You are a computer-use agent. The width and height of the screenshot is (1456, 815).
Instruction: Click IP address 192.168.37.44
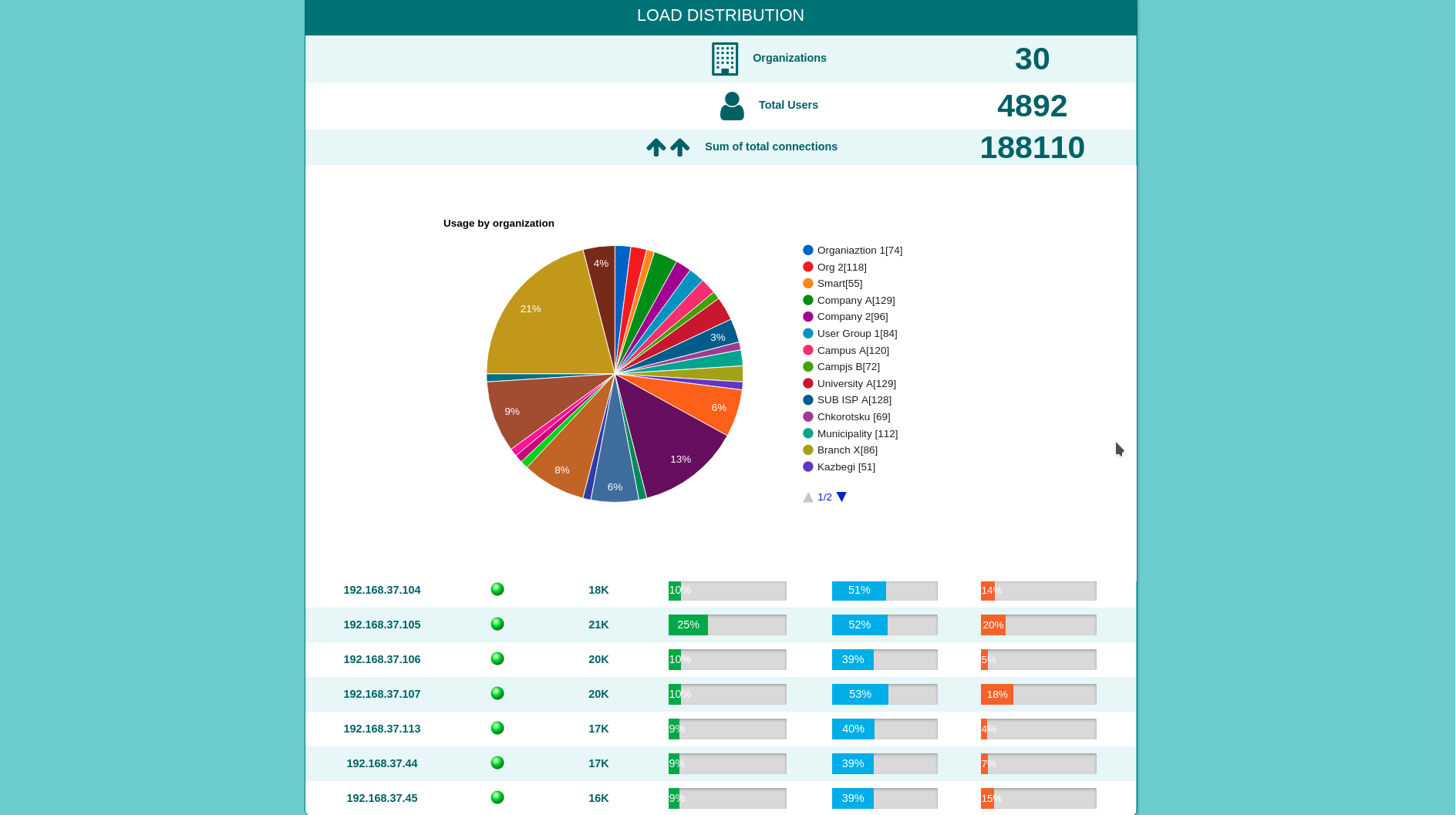pos(382,763)
